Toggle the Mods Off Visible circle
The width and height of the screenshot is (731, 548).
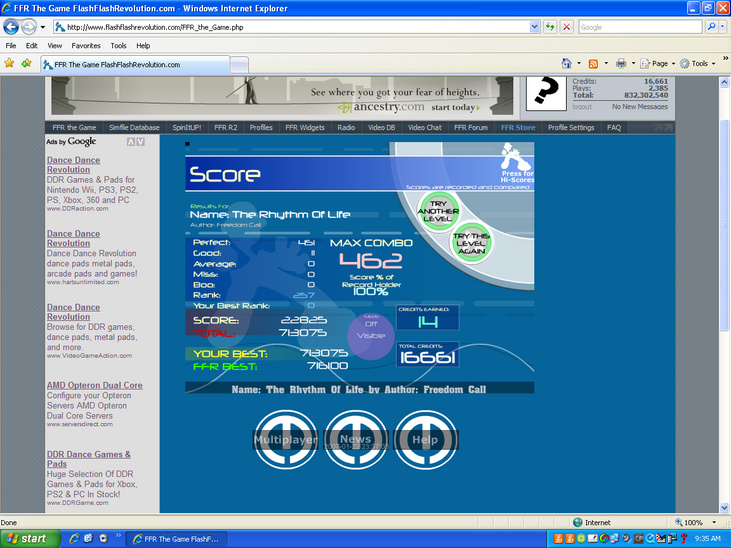point(371,335)
